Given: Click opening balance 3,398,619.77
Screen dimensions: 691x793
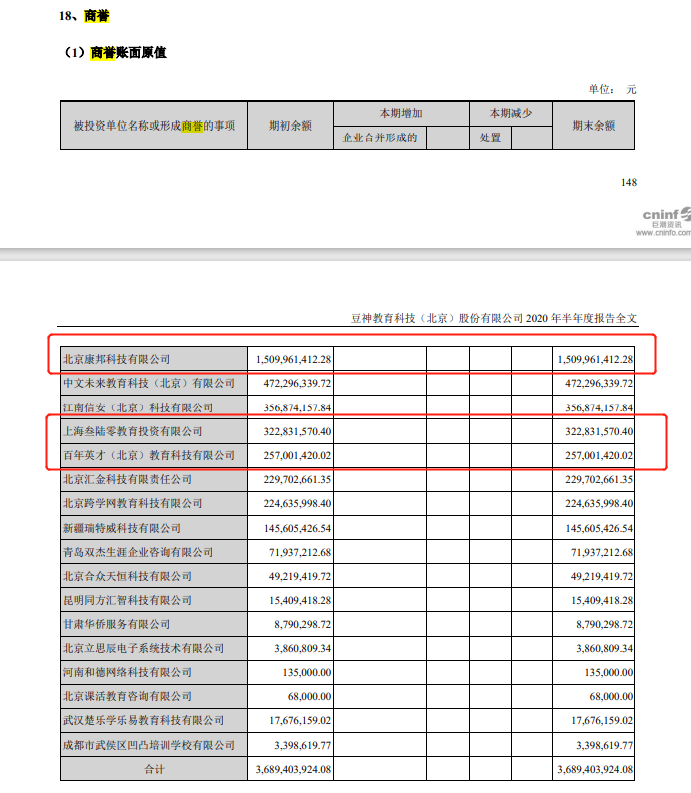Looking at the screenshot, I should 303,745.
